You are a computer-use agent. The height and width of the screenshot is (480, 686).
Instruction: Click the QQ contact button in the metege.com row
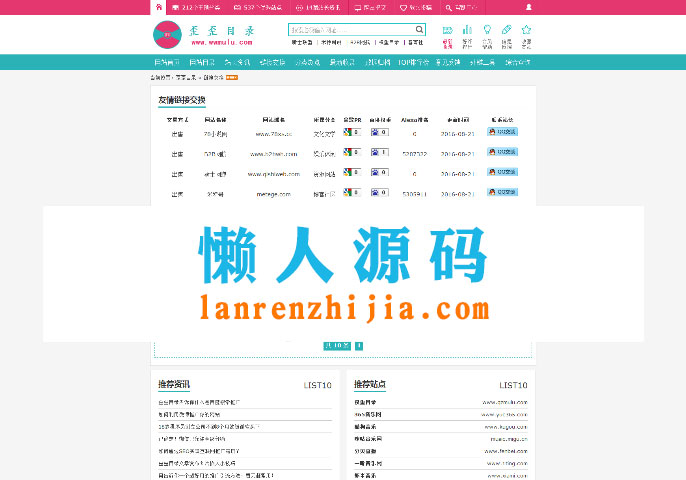click(503, 192)
